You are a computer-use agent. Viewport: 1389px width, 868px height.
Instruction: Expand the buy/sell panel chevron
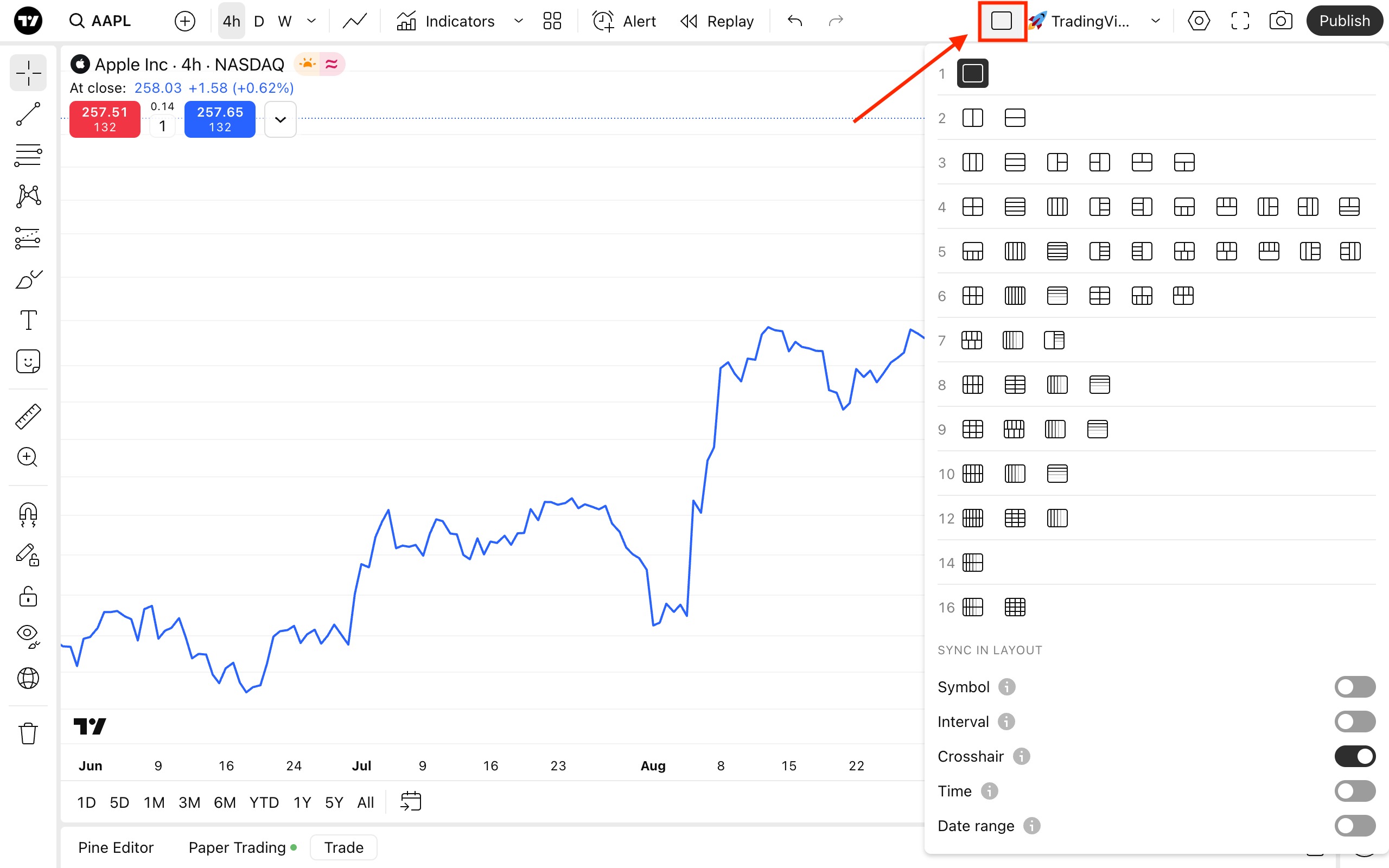(x=280, y=119)
